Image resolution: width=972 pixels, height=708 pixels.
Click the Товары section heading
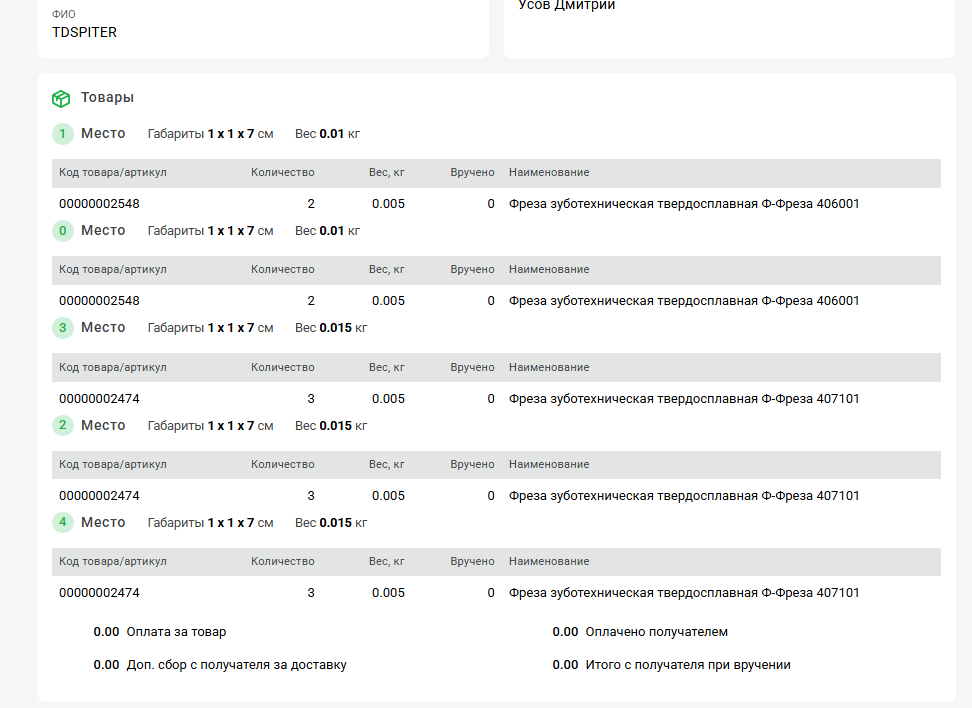pos(107,98)
